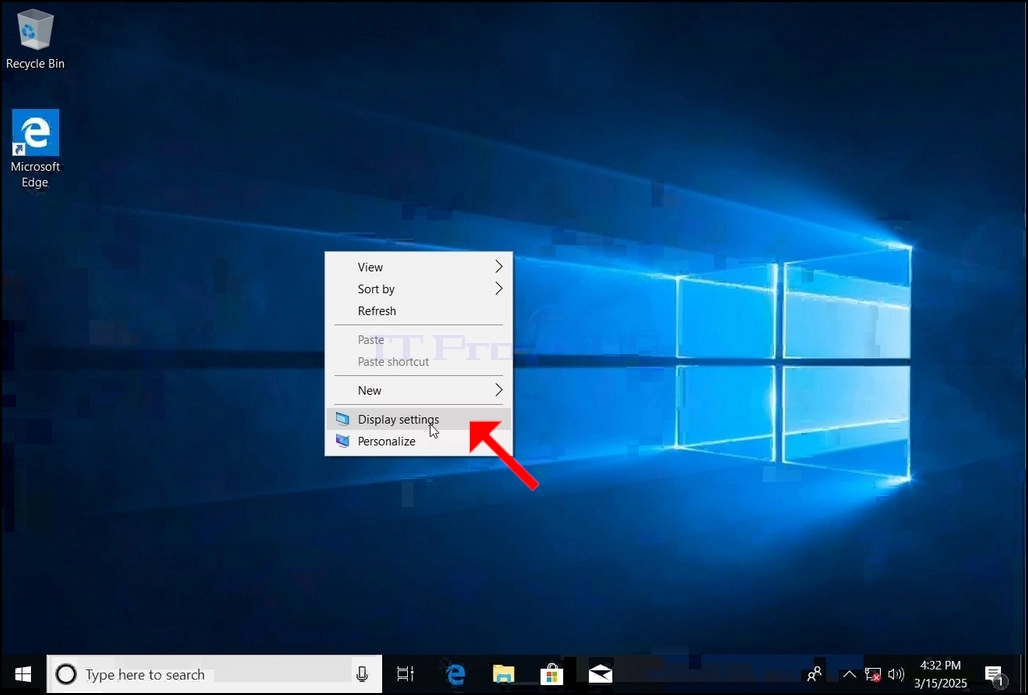The image size is (1028, 695).
Task: Click the Cortana microphone icon
Action: [362, 674]
